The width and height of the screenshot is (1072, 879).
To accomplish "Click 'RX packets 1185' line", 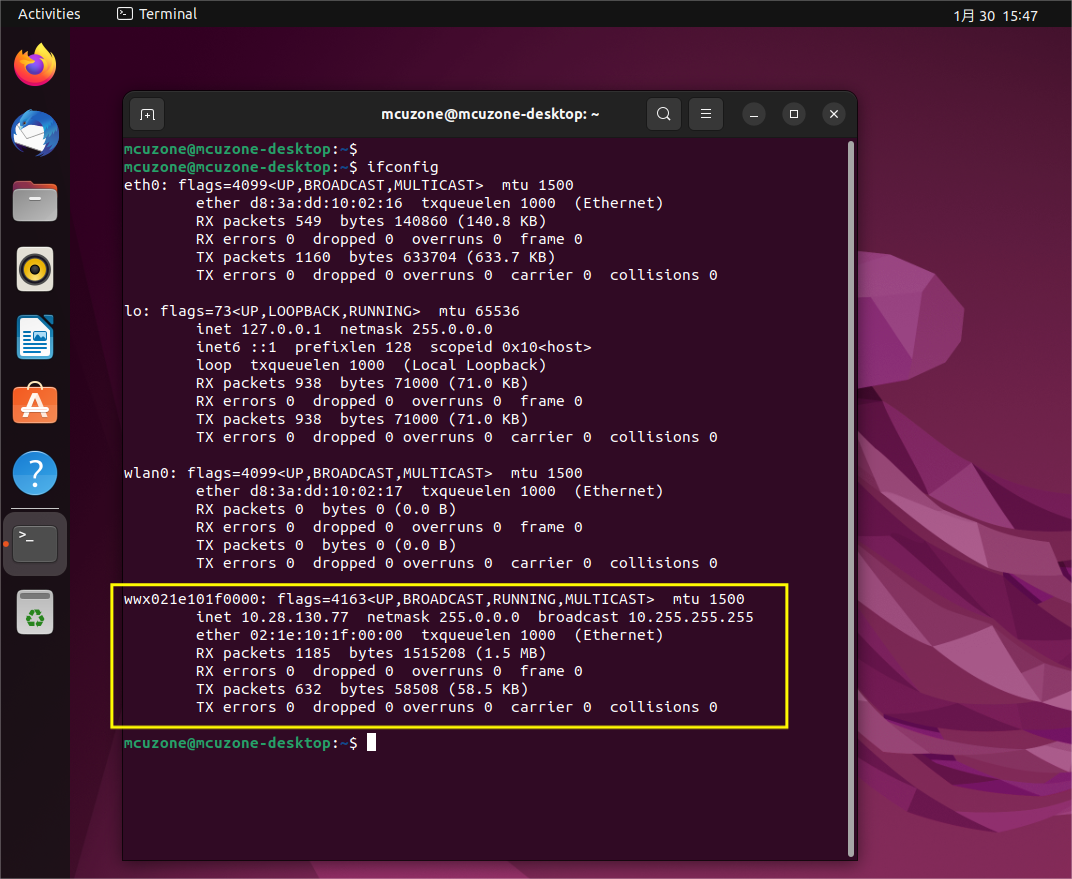I will tap(371, 653).
